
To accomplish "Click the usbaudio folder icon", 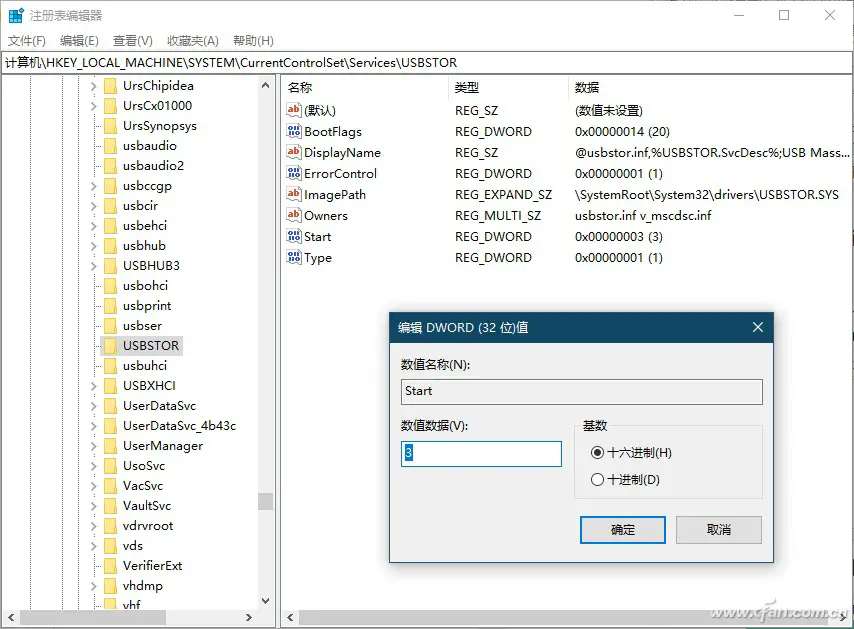I will pos(110,146).
